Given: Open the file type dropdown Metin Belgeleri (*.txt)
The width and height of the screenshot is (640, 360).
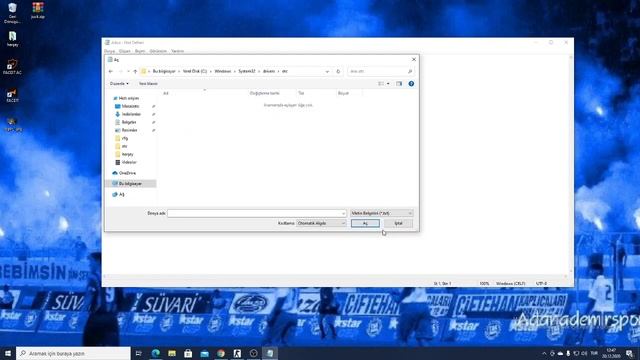Looking at the screenshot, I should 382,213.
